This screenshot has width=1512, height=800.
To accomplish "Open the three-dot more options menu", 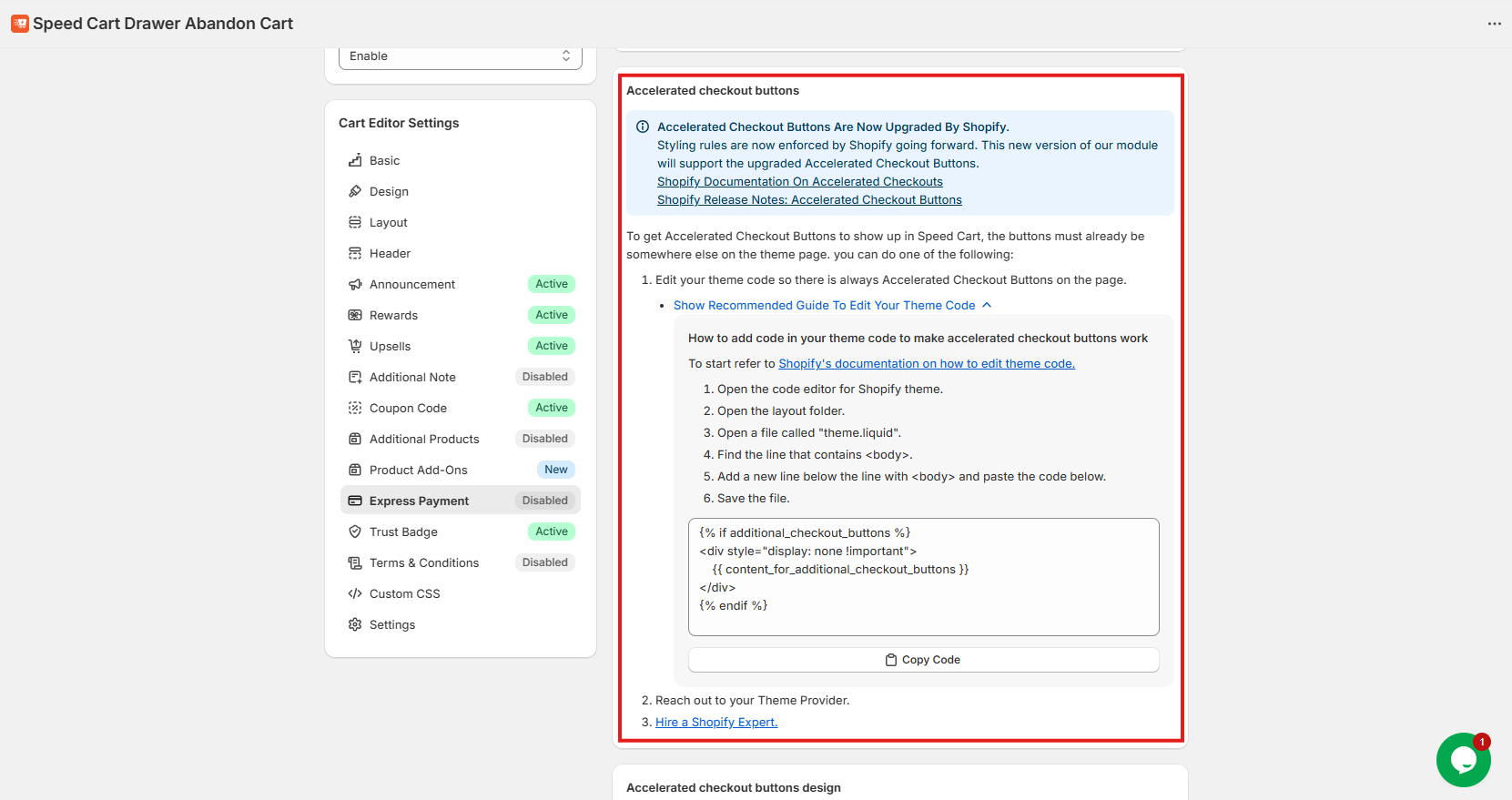I will point(1494,24).
